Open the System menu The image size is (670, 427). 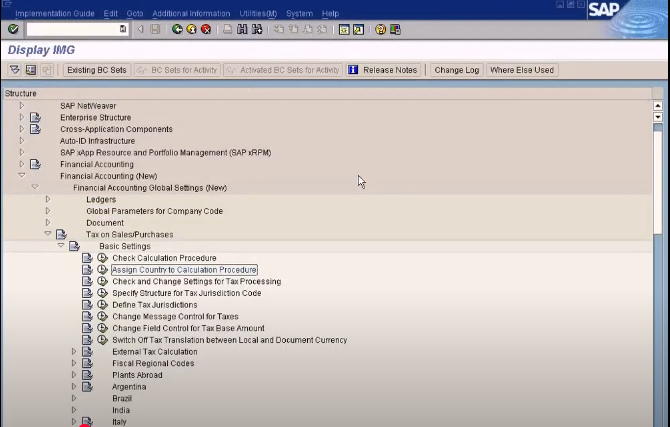tap(299, 14)
